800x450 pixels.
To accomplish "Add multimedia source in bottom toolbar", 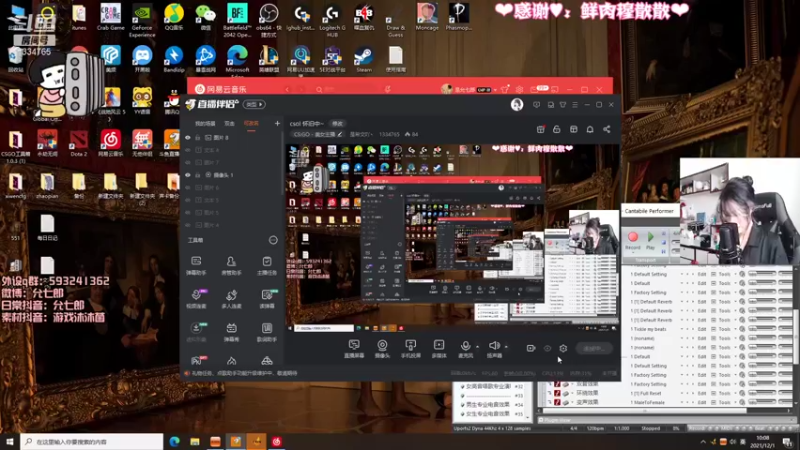I will click(x=439, y=349).
